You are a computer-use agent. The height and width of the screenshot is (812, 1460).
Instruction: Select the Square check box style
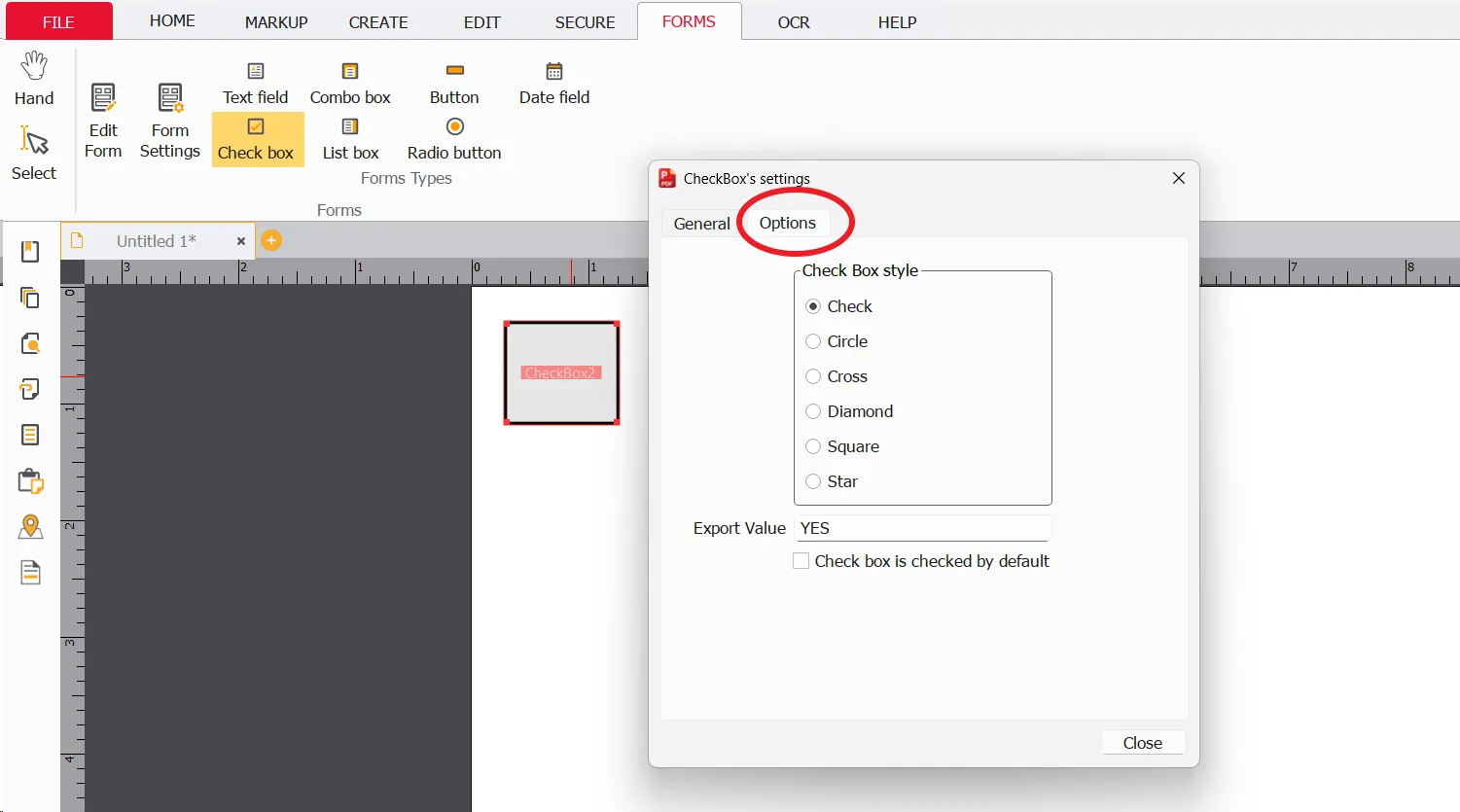(813, 446)
